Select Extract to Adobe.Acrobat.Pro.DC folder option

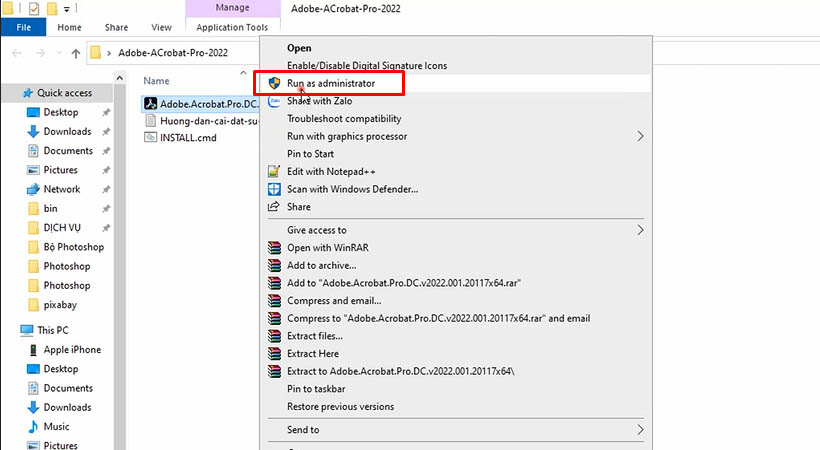point(401,372)
